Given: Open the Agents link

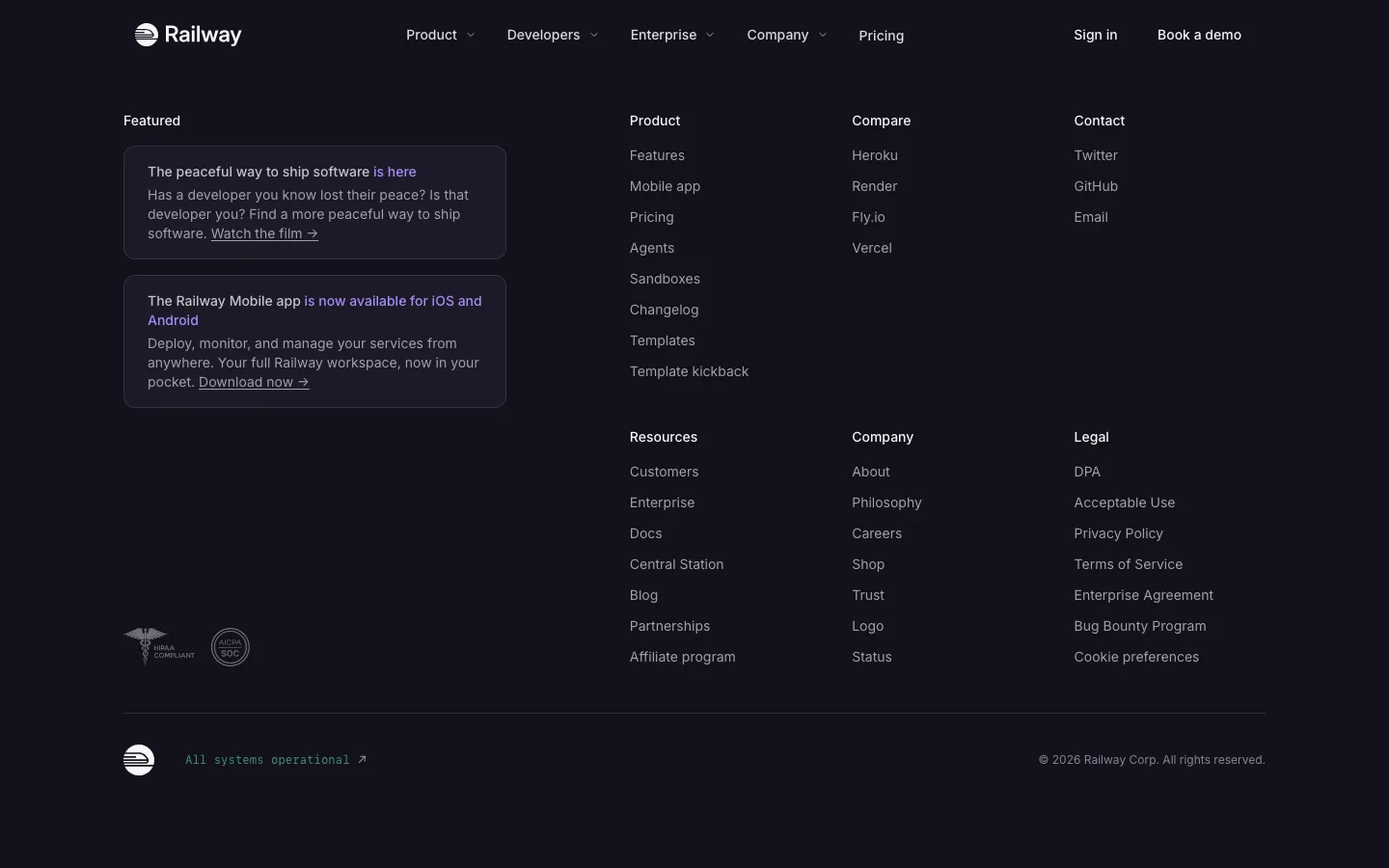Looking at the screenshot, I should point(652,248).
